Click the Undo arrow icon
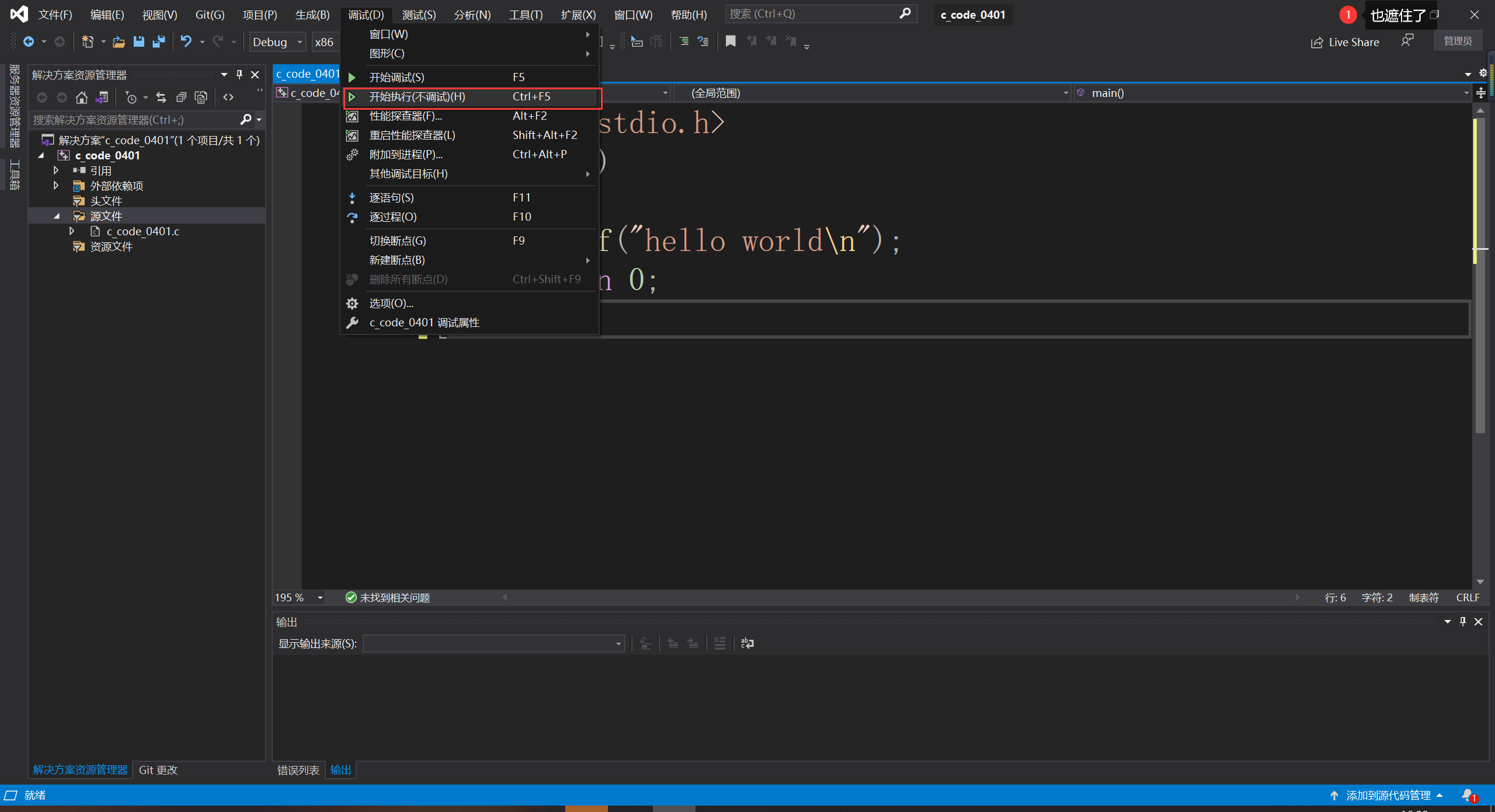The width and height of the screenshot is (1495, 812). coord(186,41)
